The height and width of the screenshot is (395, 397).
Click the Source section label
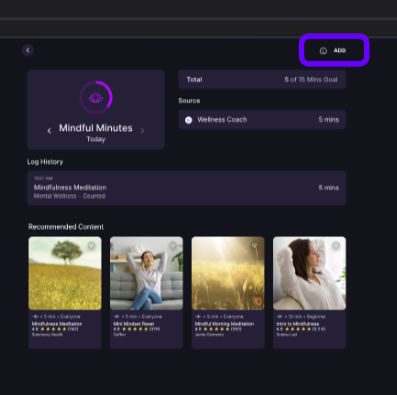click(189, 101)
